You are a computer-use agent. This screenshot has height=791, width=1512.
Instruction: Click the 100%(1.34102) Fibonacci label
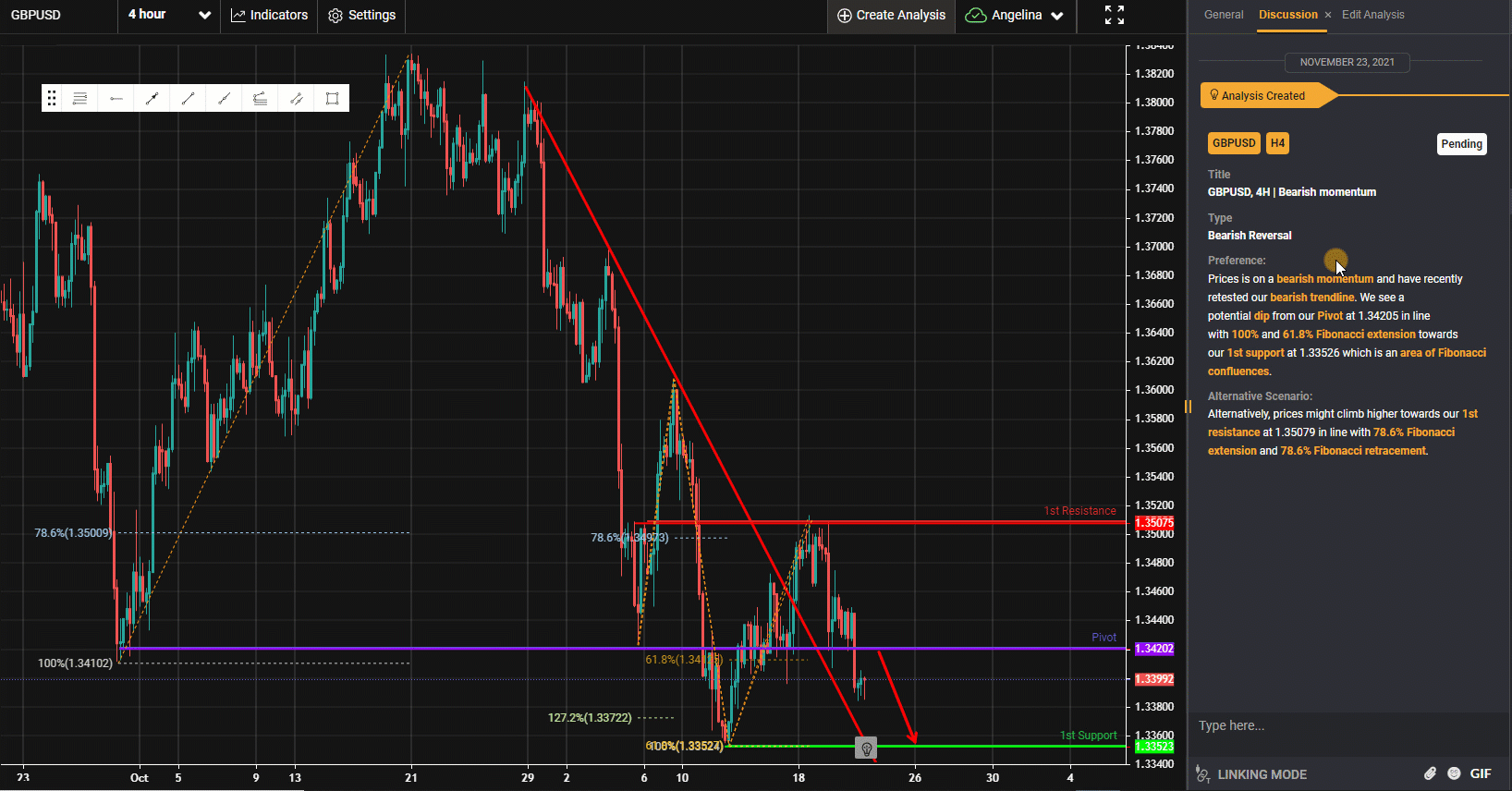[x=76, y=663]
